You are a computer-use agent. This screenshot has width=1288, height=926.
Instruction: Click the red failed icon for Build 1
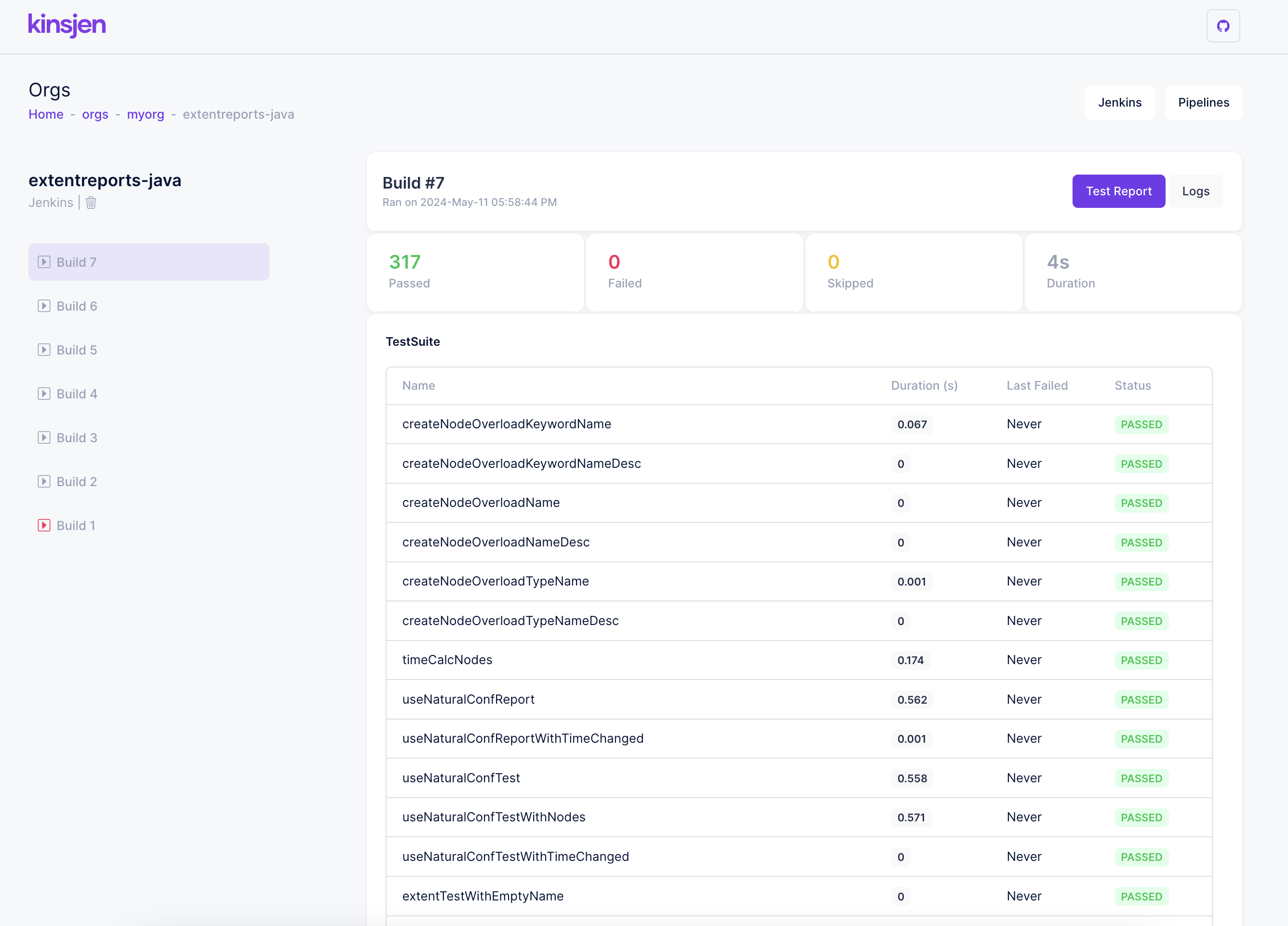tap(44, 526)
